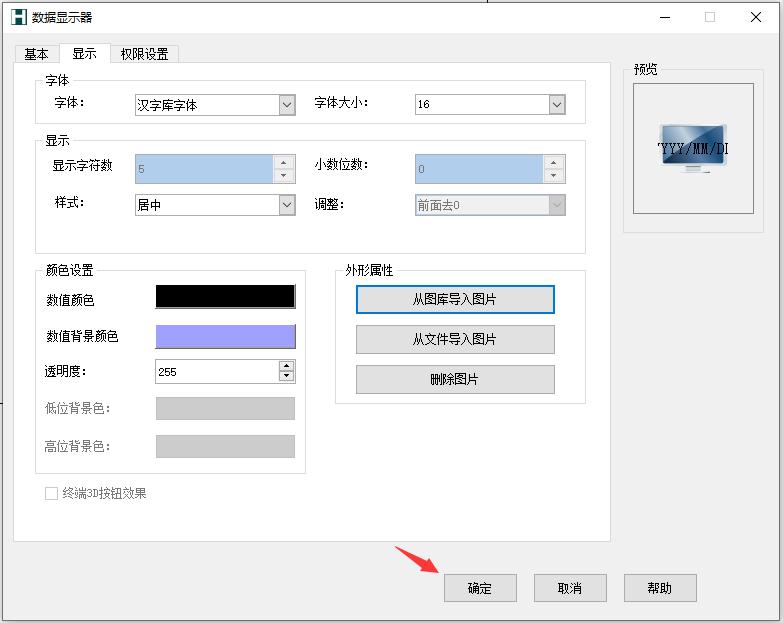Viewport: 783px width, 623px height.
Task: Decrease 透明度 value with down arrow
Action: coord(287,377)
